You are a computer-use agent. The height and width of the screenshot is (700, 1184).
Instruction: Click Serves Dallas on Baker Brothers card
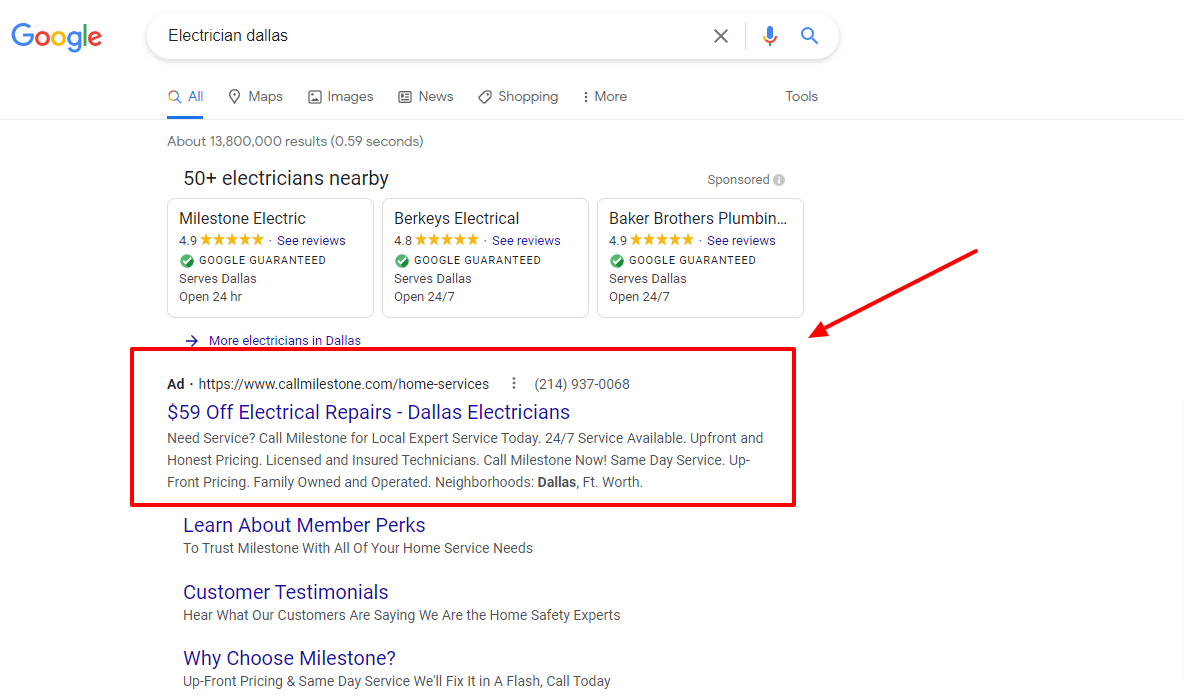(x=648, y=279)
